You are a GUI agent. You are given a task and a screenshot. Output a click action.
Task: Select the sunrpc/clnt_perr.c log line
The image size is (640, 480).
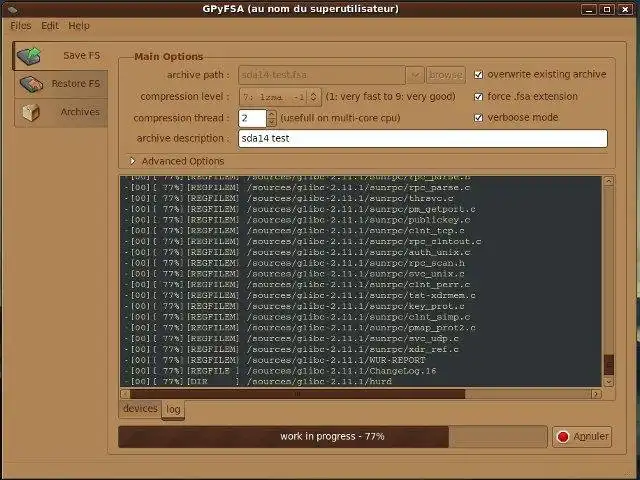click(298, 284)
